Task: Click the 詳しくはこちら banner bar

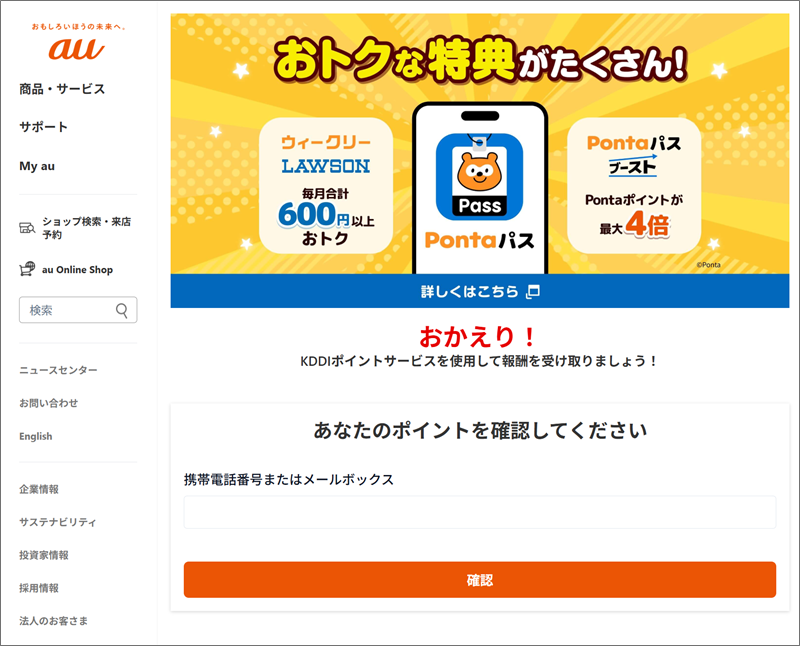Action: point(480,291)
